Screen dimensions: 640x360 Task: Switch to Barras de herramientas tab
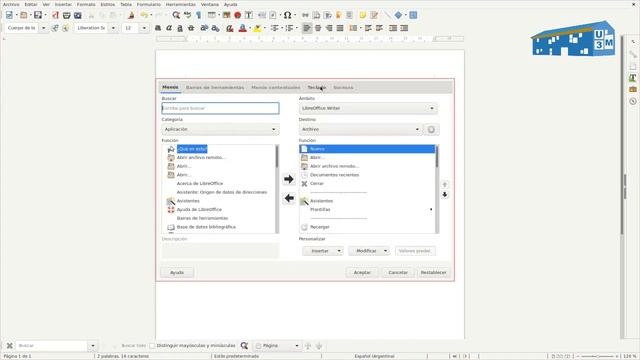[215, 87]
